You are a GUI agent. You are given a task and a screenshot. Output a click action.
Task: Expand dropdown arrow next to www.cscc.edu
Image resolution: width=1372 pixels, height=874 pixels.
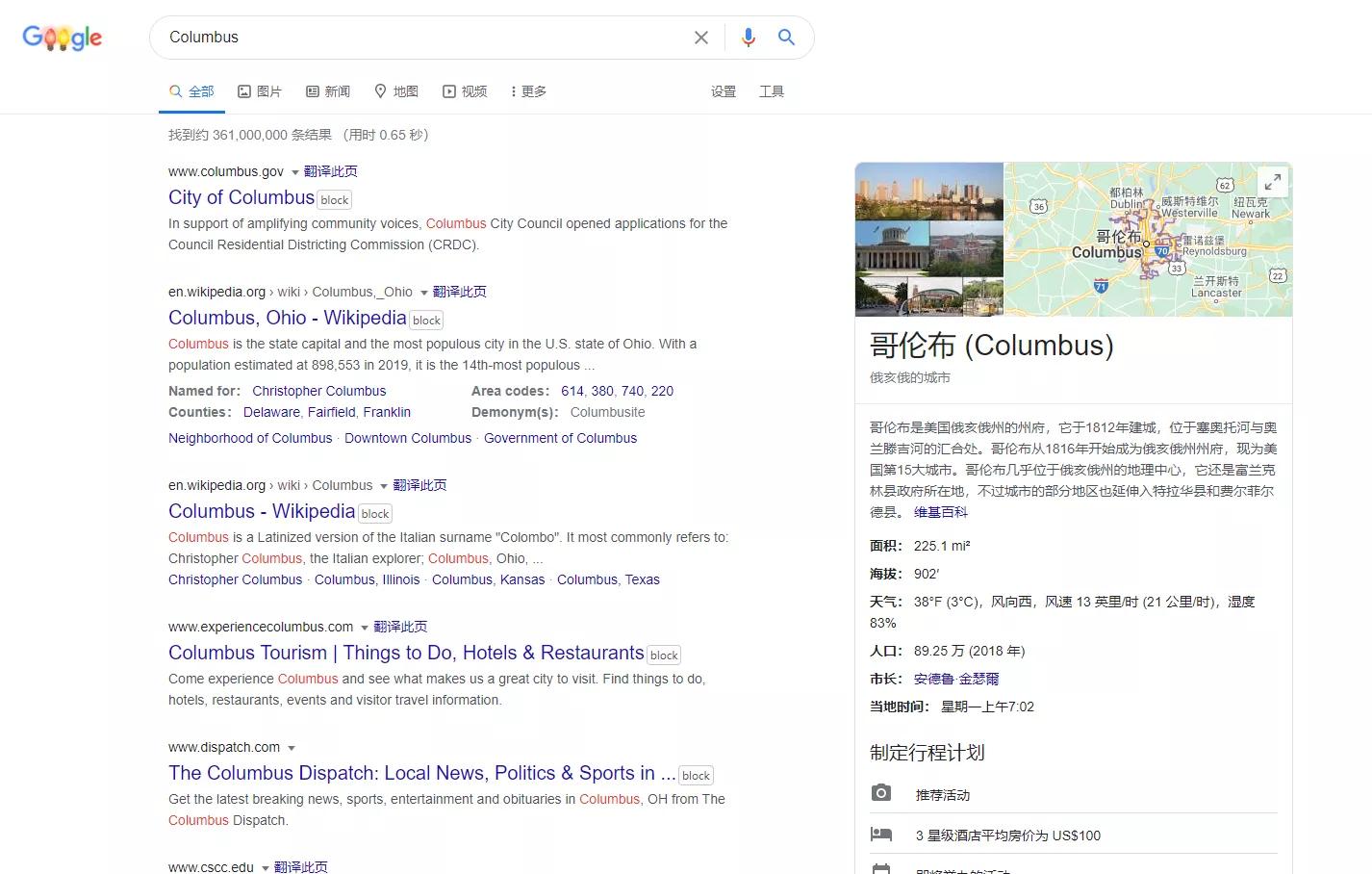tap(265, 868)
